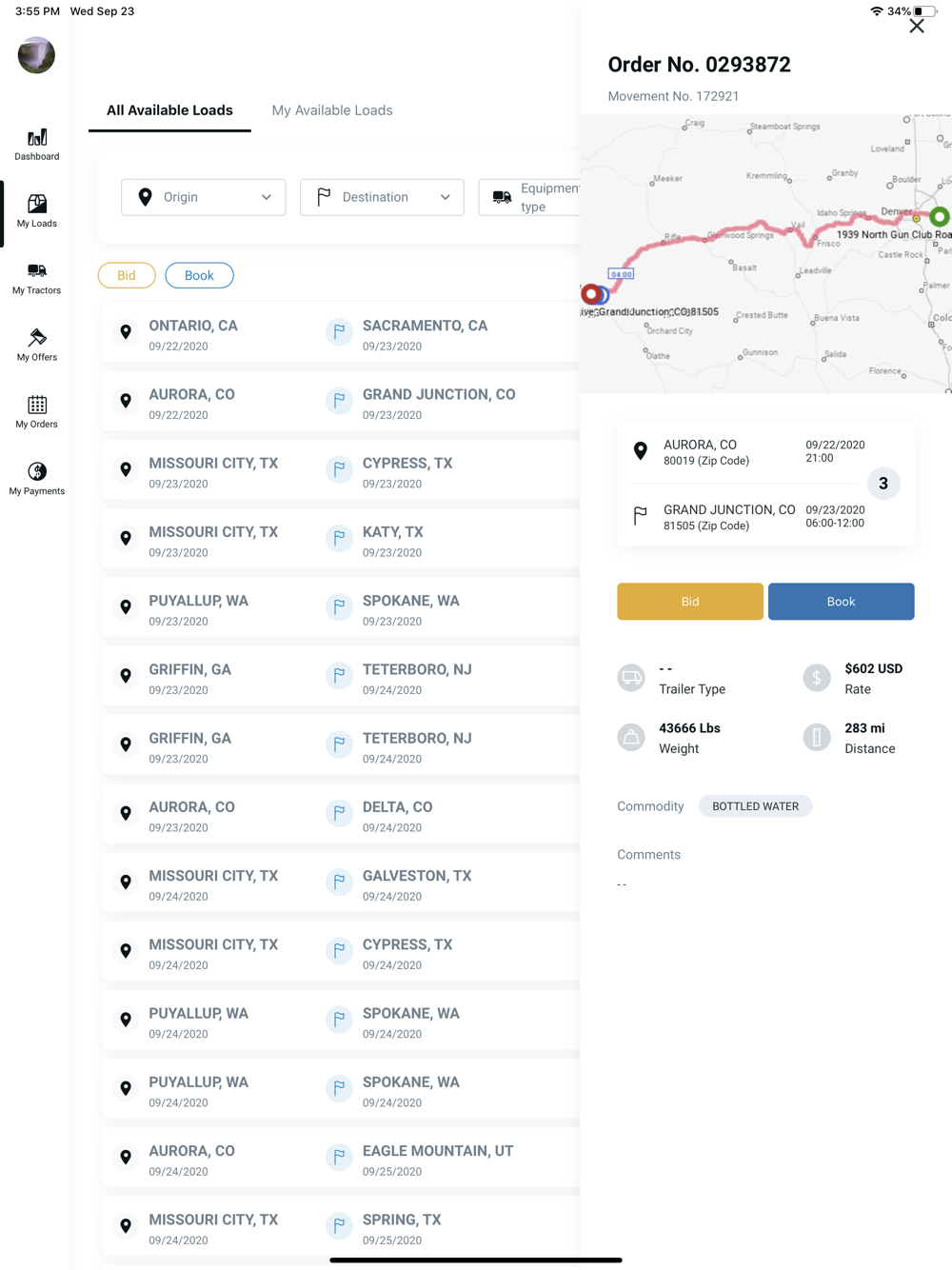Tap the user profile avatar

point(36,55)
